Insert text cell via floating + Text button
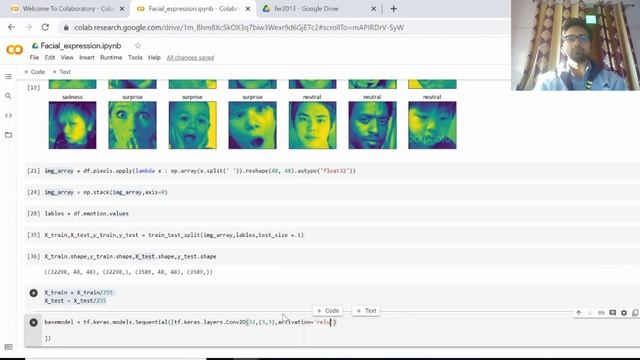Screen dimensions: 640x360 (x=366, y=311)
